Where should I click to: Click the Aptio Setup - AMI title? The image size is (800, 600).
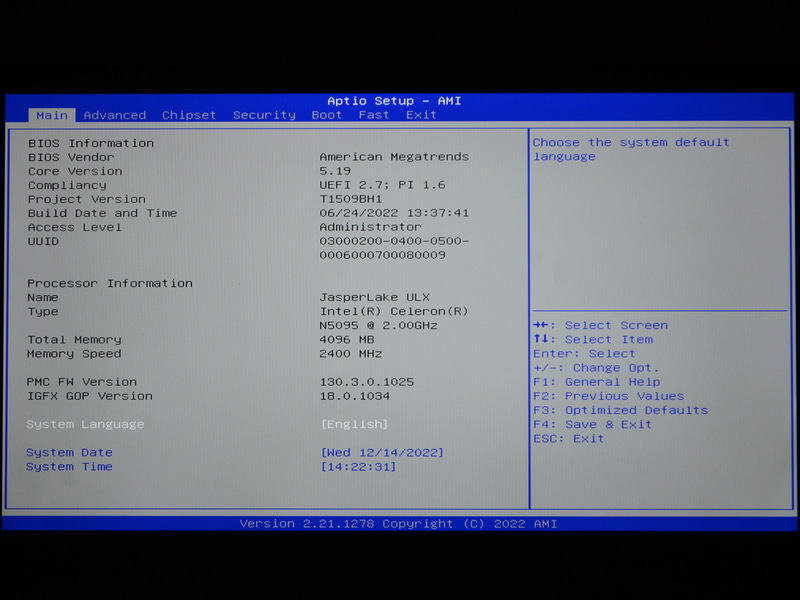tap(394, 101)
